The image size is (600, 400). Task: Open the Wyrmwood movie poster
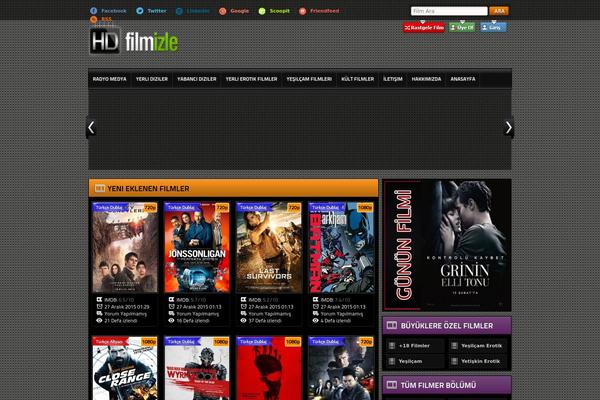tap(197, 369)
